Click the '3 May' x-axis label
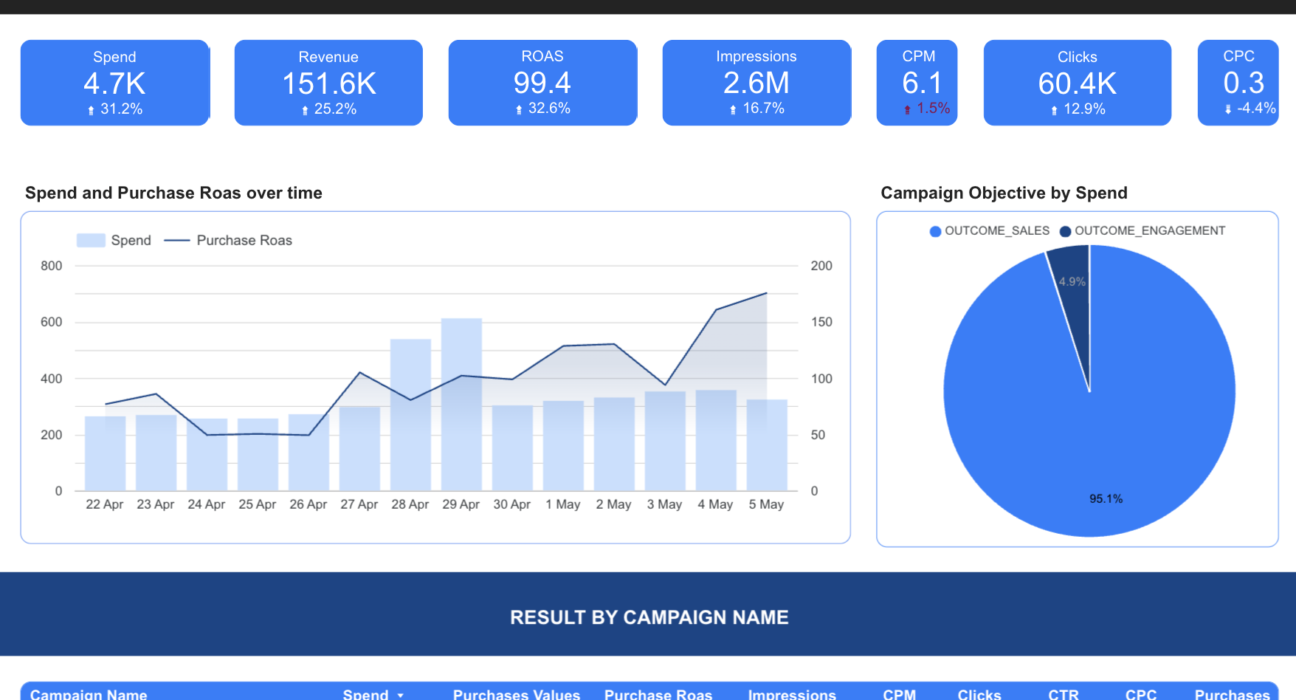This screenshot has height=700, width=1296. click(x=665, y=504)
